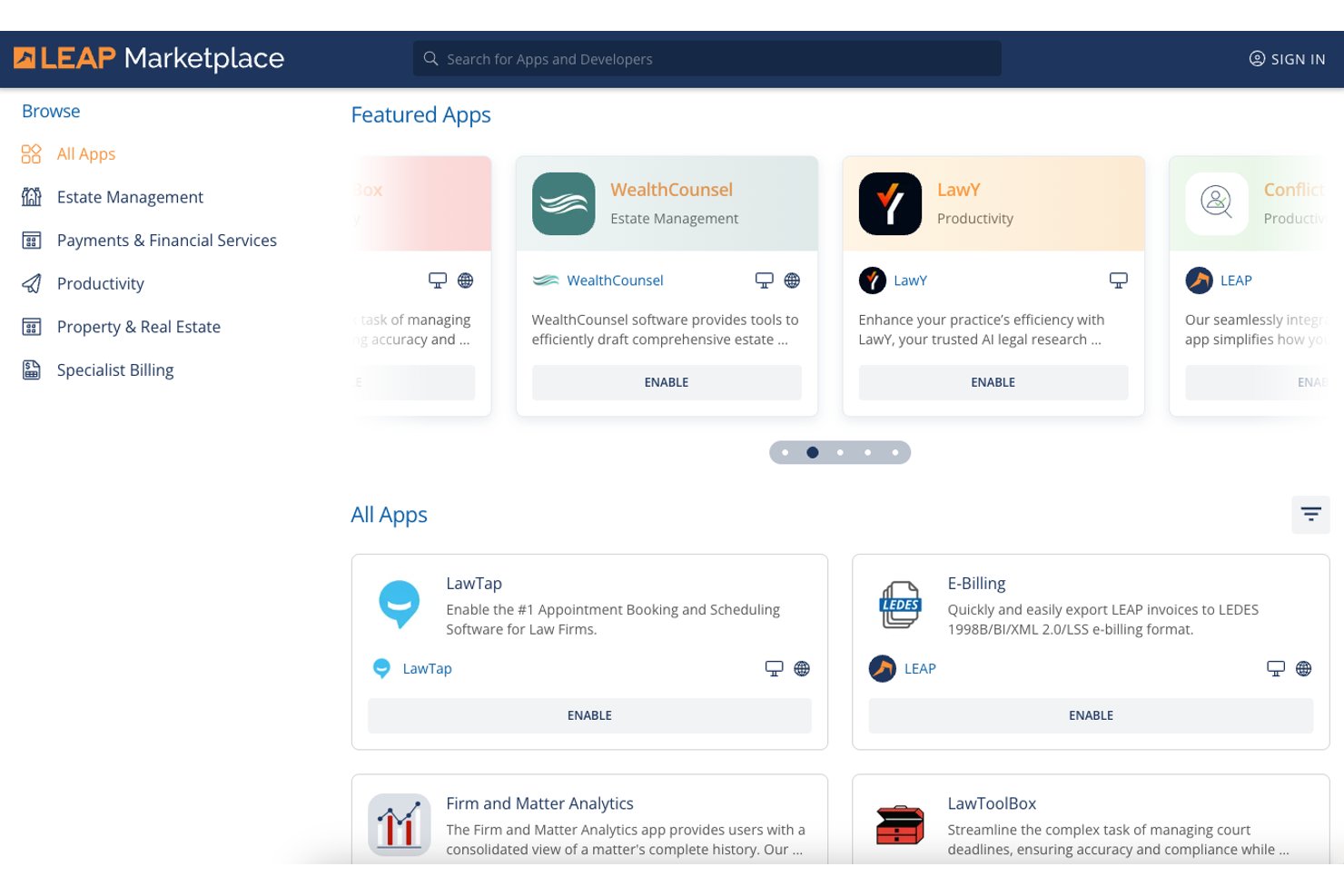This screenshot has height=896, width=1344.
Task: Select first carousel page dot
Action: 786,452
